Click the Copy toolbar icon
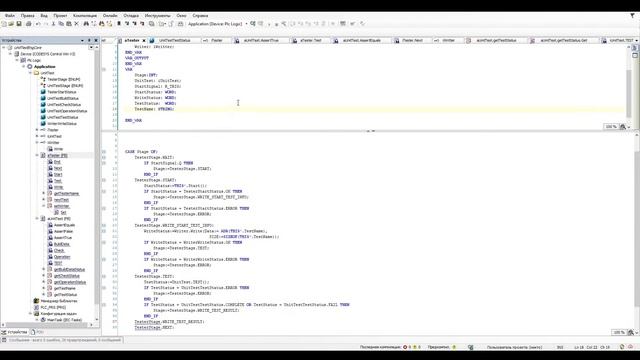Screen dimensions: 640x360 pos(61,24)
